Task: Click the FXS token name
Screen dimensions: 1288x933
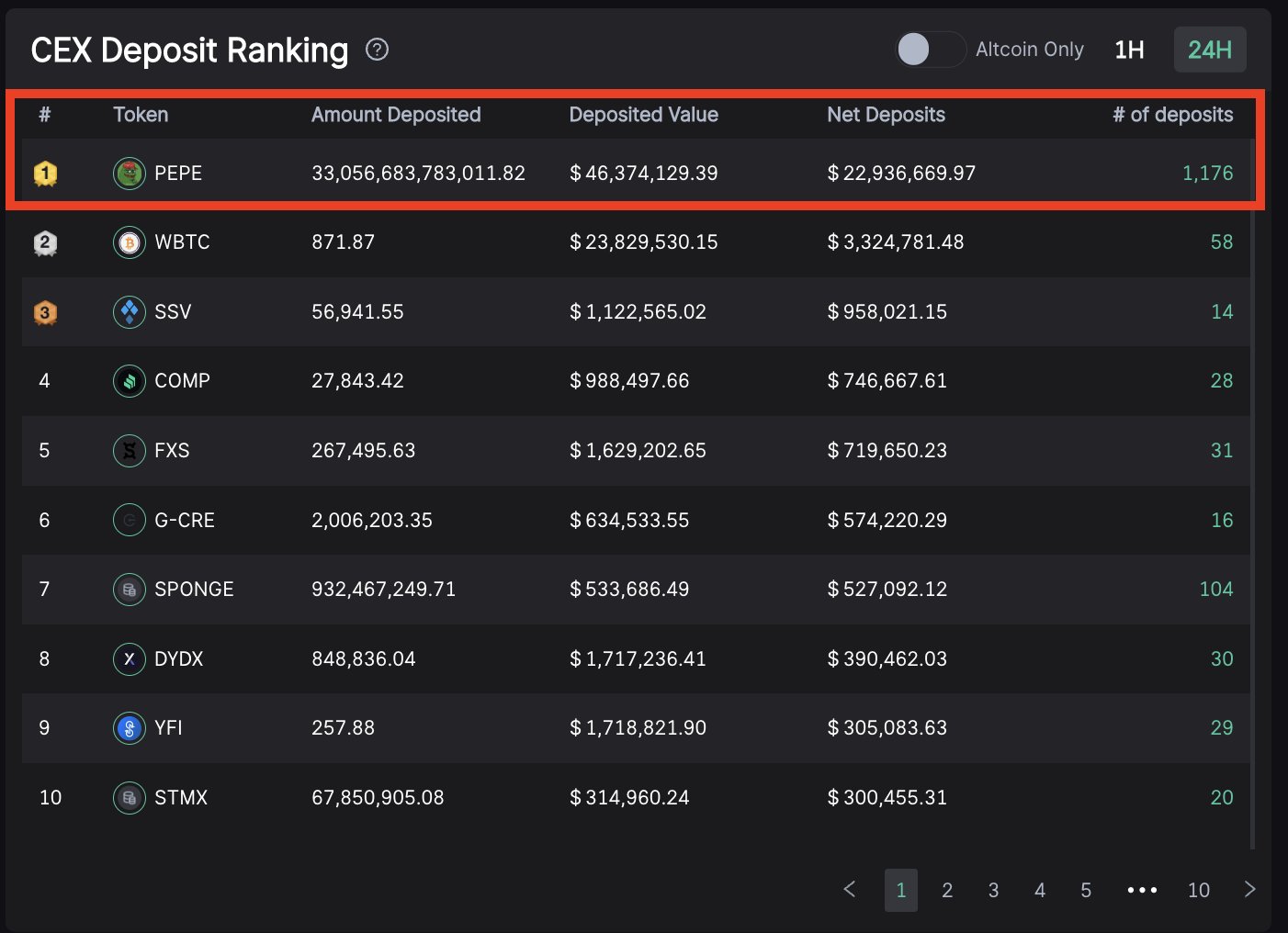Action: pos(172,451)
